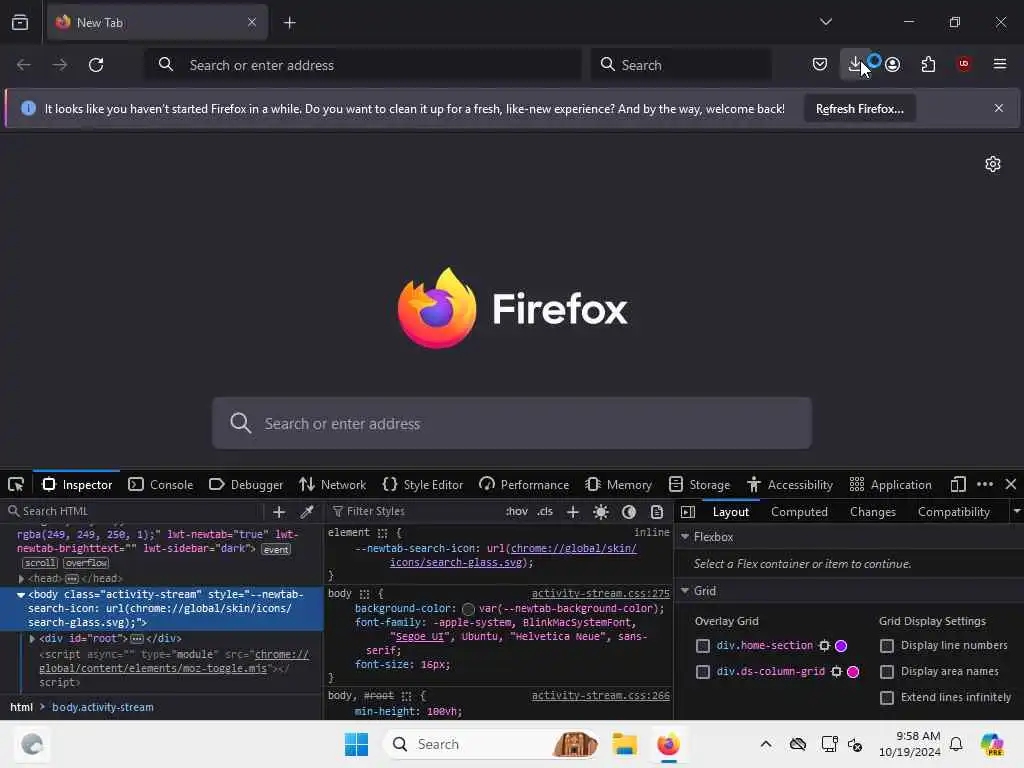This screenshot has height=768, width=1024.
Task: Open the list all tabs dropdown
Action: (825, 22)
